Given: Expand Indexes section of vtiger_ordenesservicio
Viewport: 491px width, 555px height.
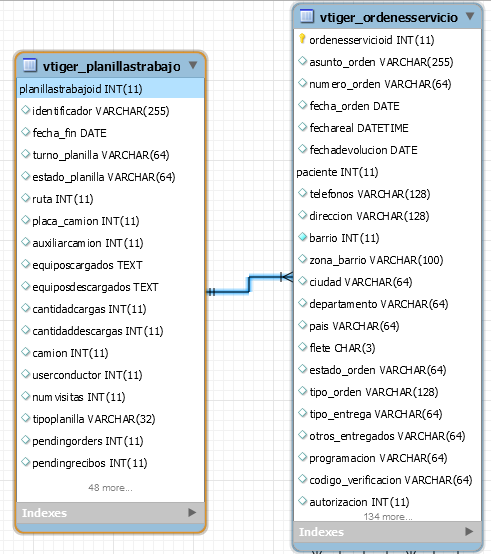Looking at the screenshot, I should (x=469, y=531).
